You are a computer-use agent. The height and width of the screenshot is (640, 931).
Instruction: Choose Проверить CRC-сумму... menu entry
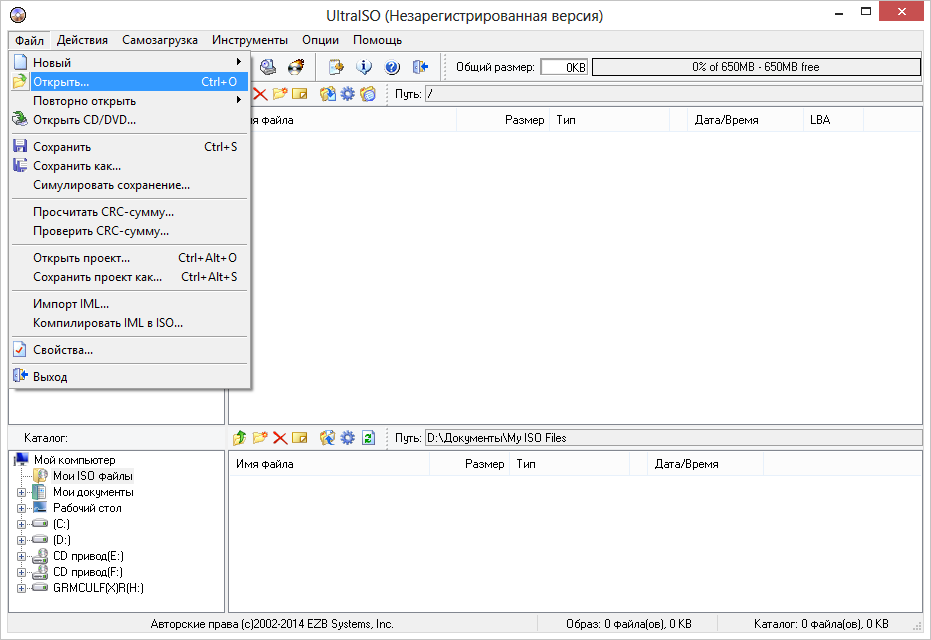coord(129,231)
